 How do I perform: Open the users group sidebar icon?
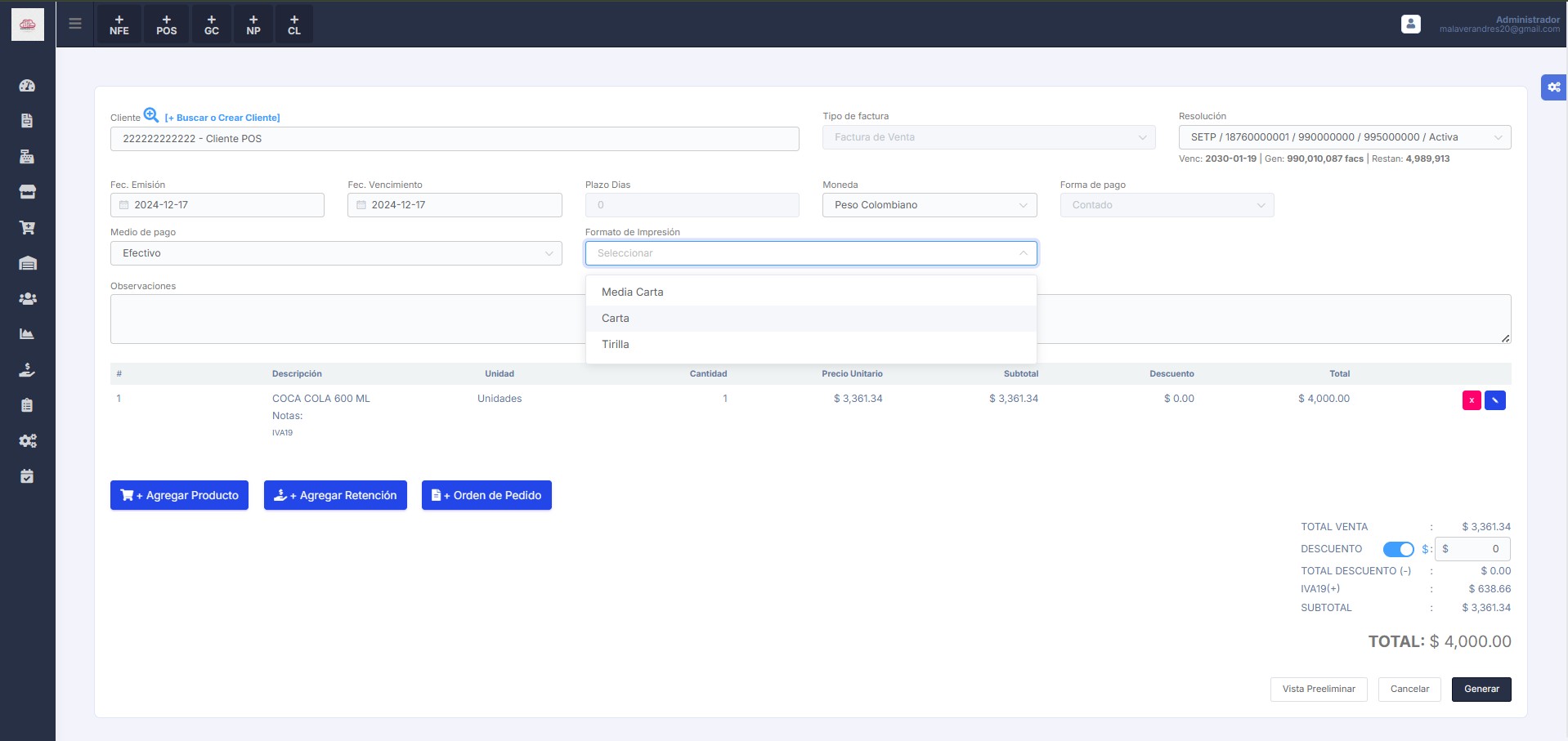(27, 299)
